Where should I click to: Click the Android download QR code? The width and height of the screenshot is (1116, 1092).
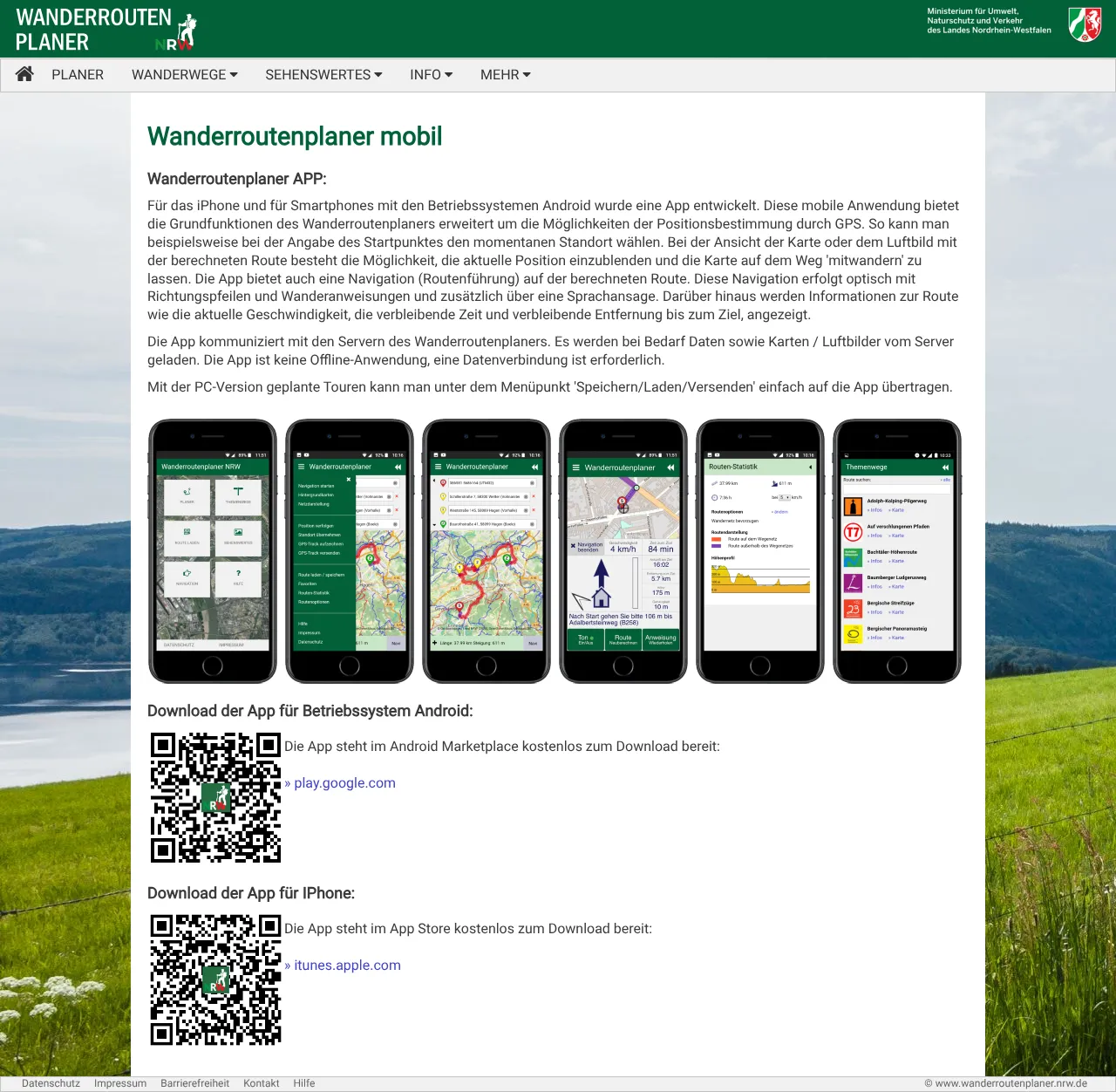pos(215,798)
